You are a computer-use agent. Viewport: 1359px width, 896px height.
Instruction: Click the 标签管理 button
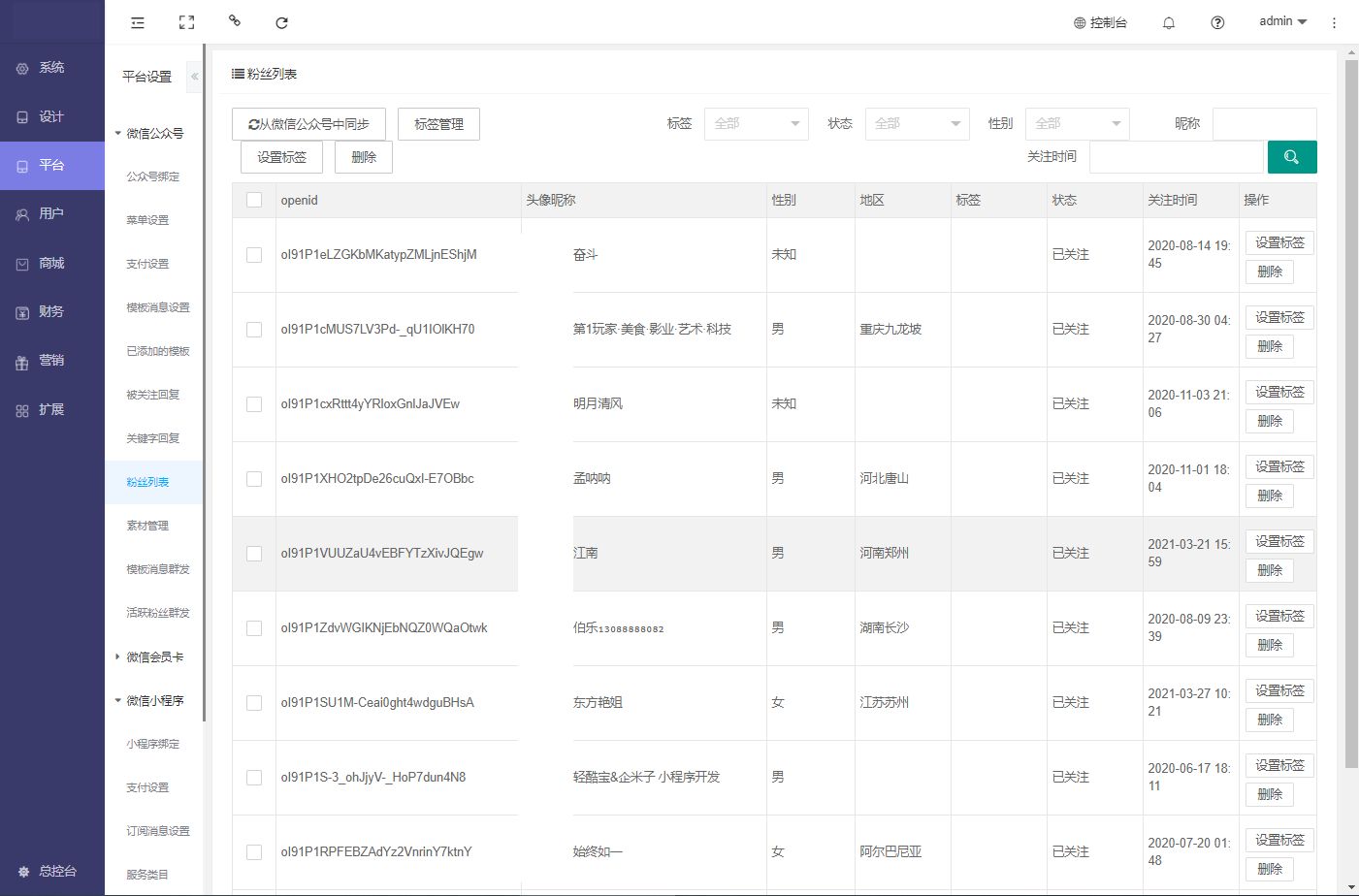[x=438, y=124]
